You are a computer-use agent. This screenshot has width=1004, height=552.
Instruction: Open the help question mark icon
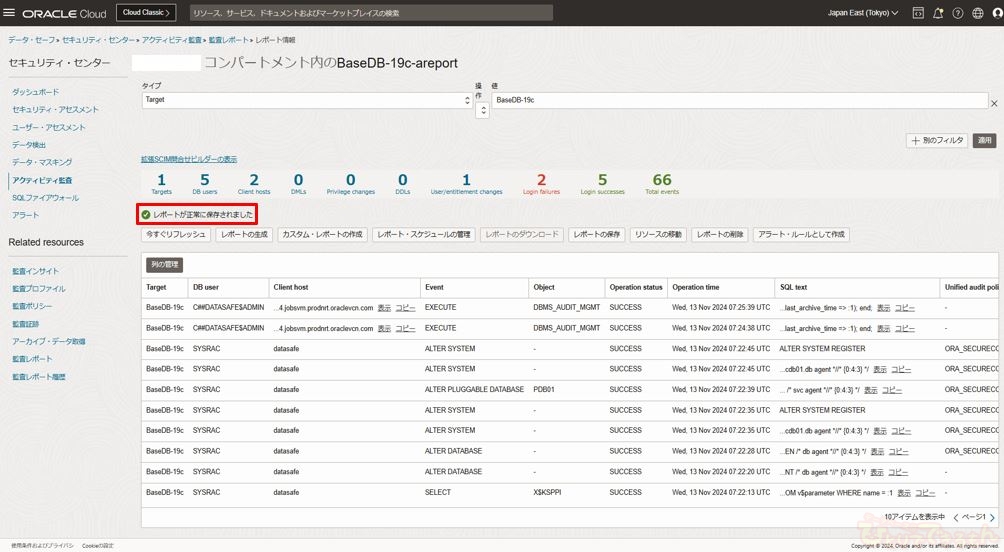[x=958, y=13]
